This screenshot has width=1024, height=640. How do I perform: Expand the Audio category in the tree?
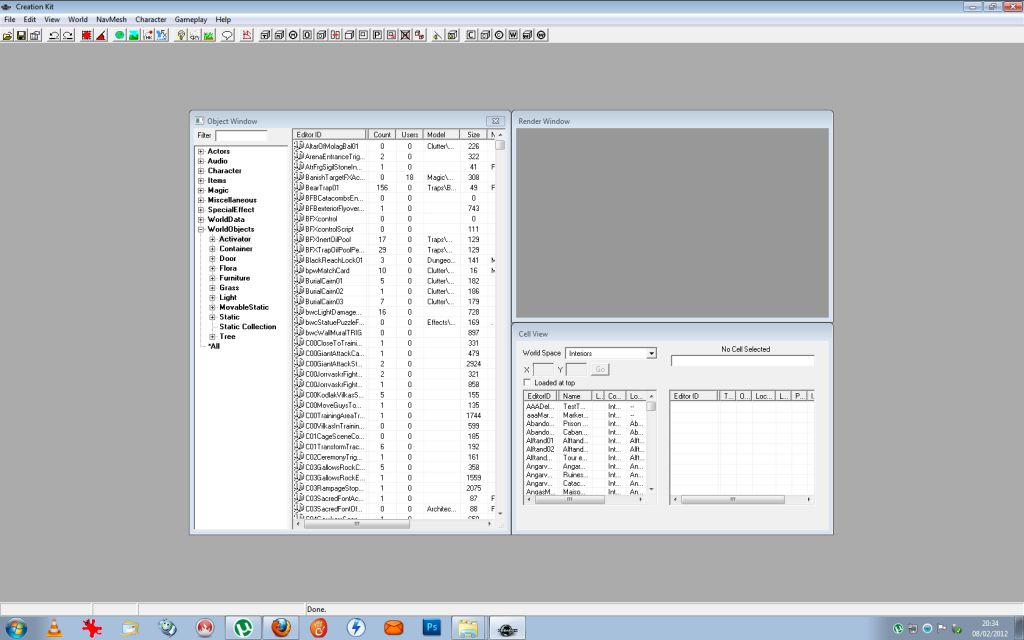(x=201, y=161)
